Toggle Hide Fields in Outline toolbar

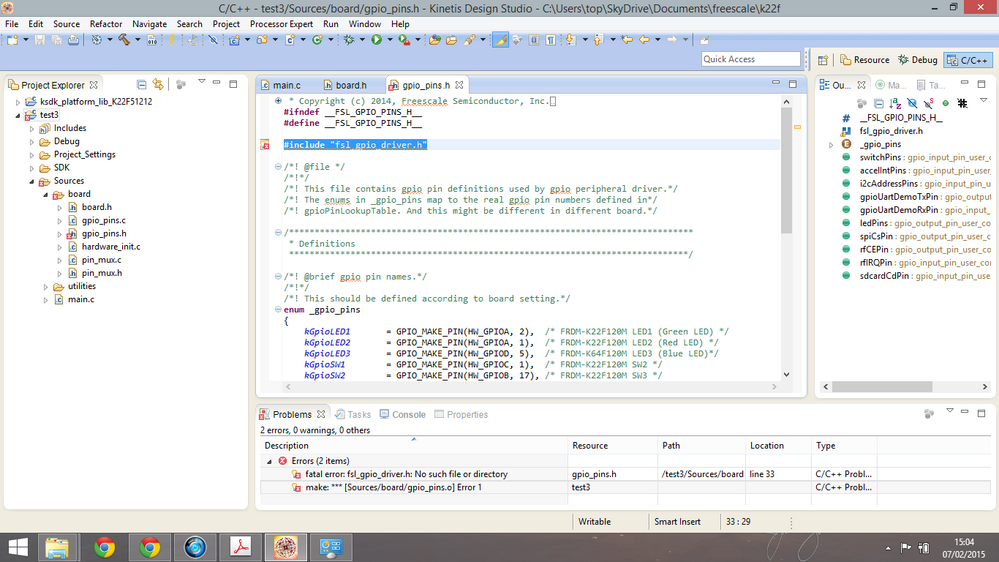click(912, 103)
